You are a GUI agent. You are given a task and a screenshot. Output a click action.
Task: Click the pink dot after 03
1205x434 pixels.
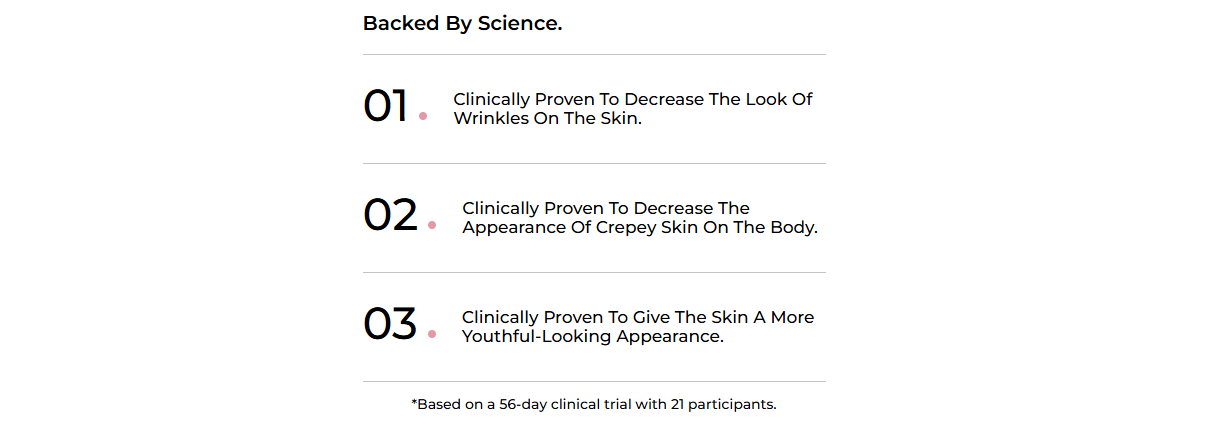coord(432,334)
